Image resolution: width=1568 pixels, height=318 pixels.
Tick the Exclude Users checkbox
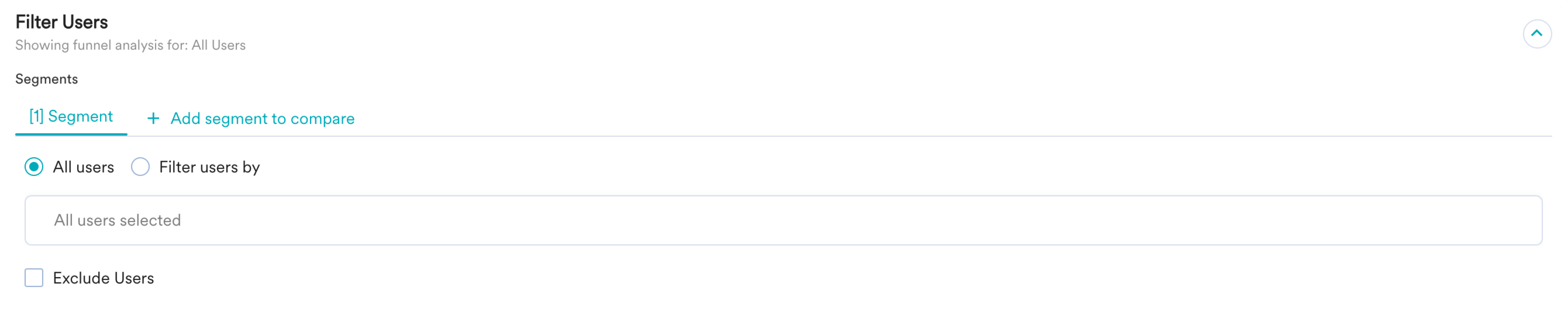34,278
